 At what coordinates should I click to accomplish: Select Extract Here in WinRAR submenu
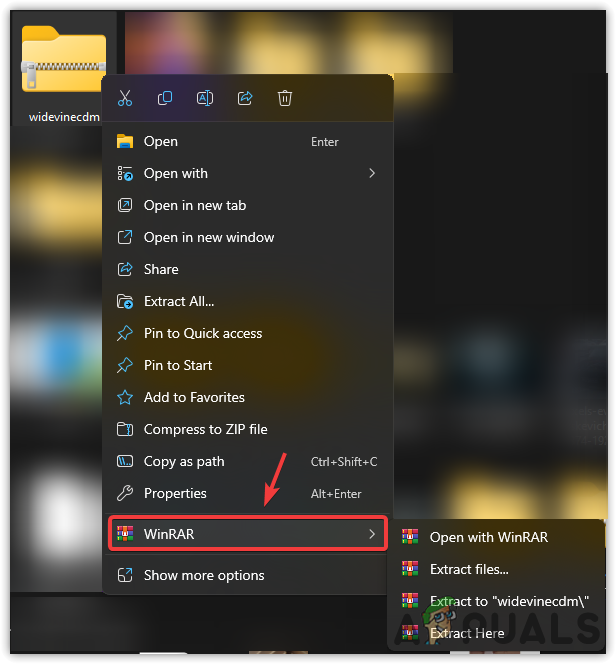point(496,633)
